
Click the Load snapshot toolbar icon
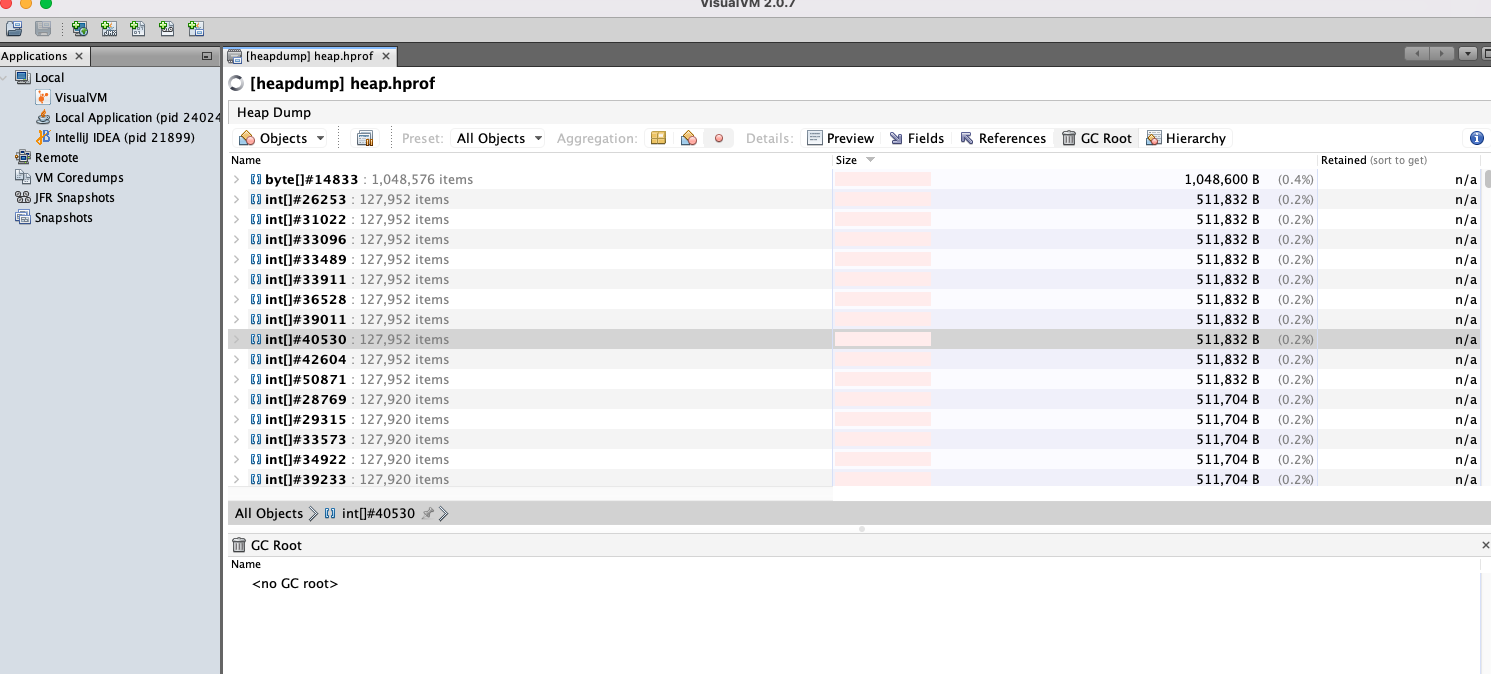15,29
